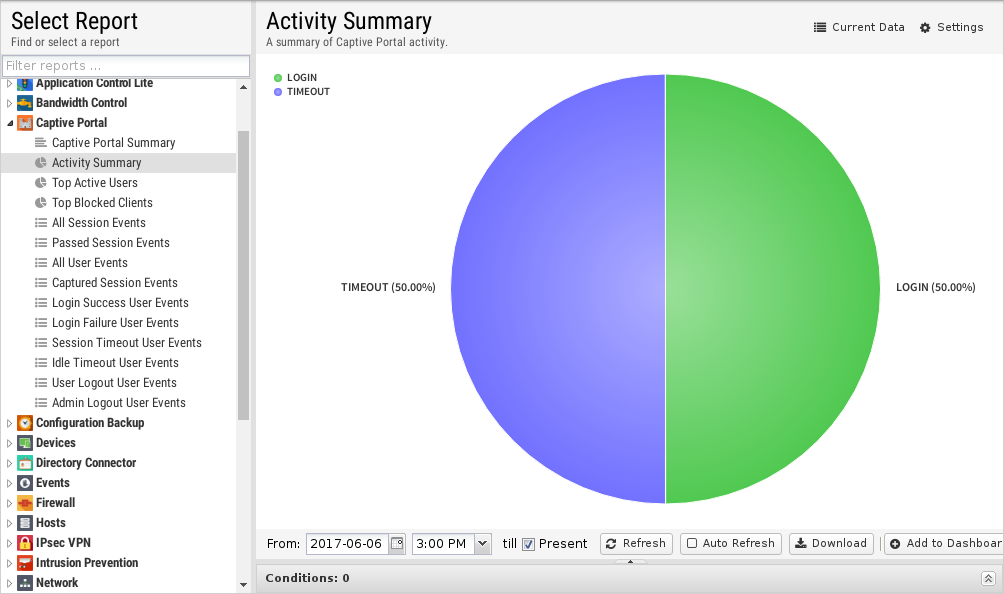Click the Top Blocked Clients pie icon
The width and height of the screenshot is (1004, 594).
pyautogui.click(x=41, y=202)
